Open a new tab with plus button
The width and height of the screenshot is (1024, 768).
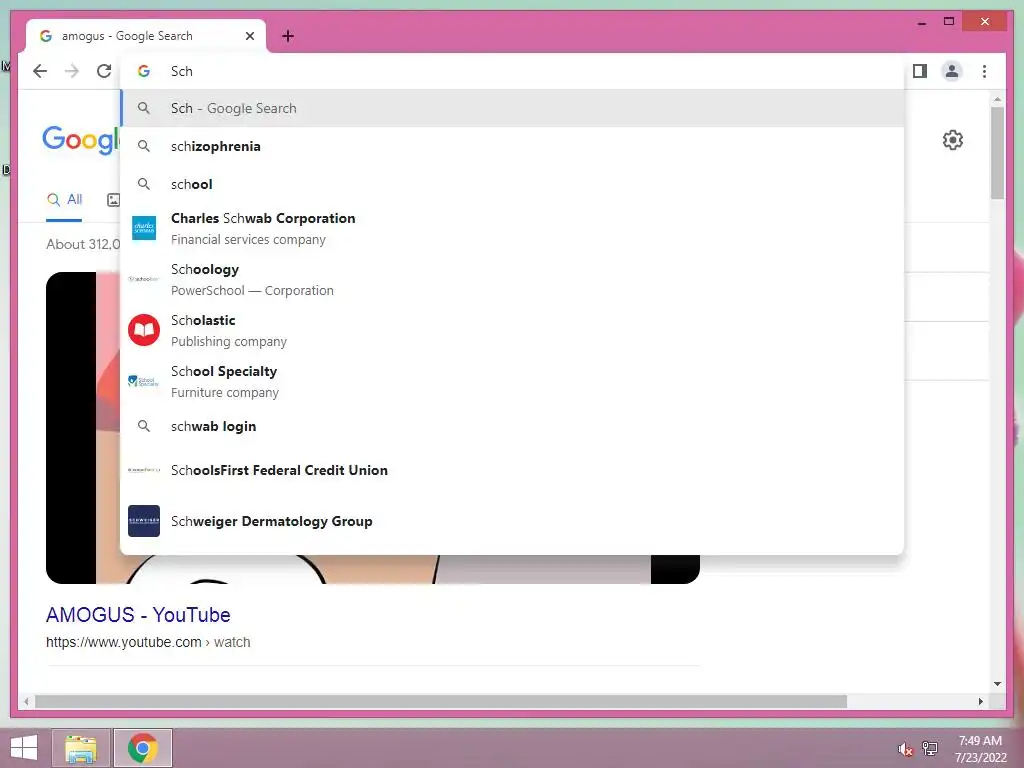(288, 36)
